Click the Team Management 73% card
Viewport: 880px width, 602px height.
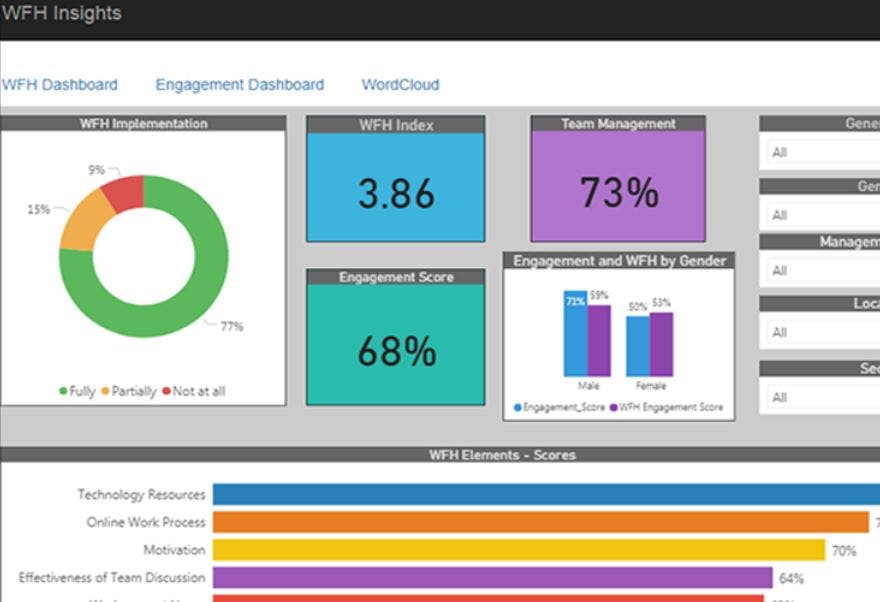[618, 186]
